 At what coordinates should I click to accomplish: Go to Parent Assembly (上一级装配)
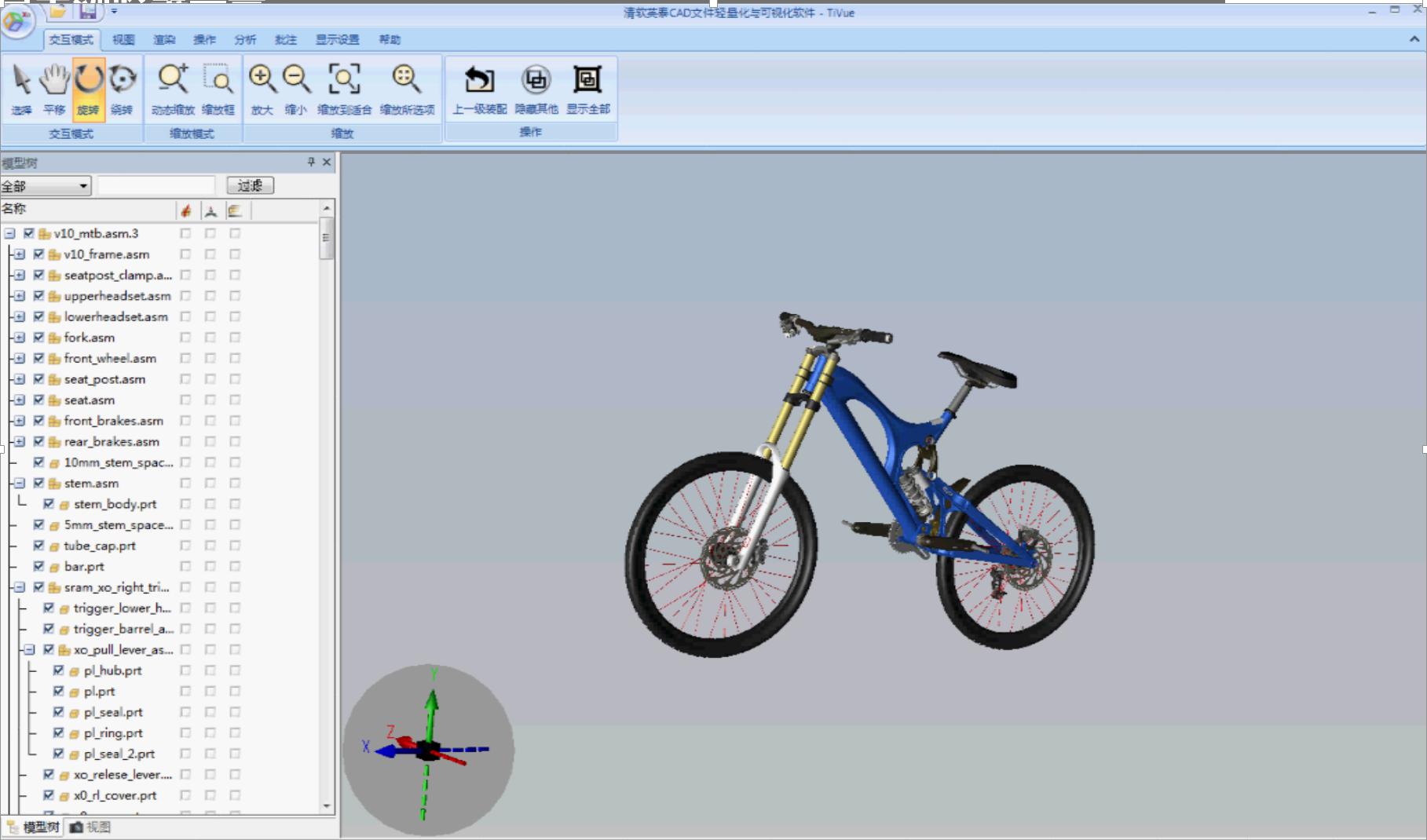(x=479, y=89)
